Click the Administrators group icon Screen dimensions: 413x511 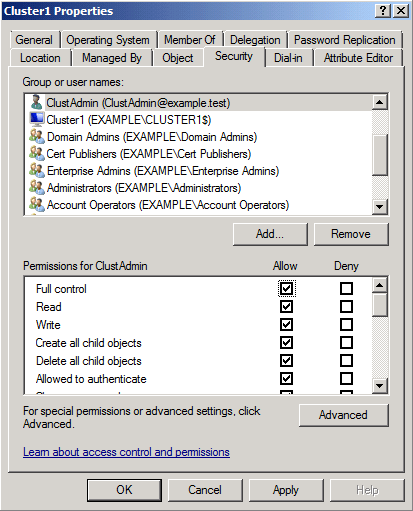pyautogui.click(x=37, y=187)
